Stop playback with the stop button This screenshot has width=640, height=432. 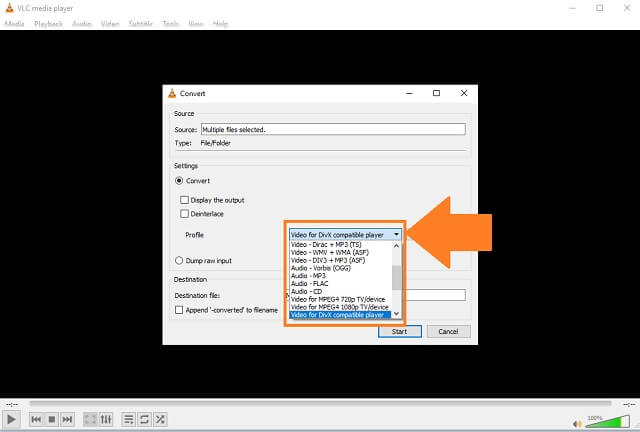pos(52,419)
